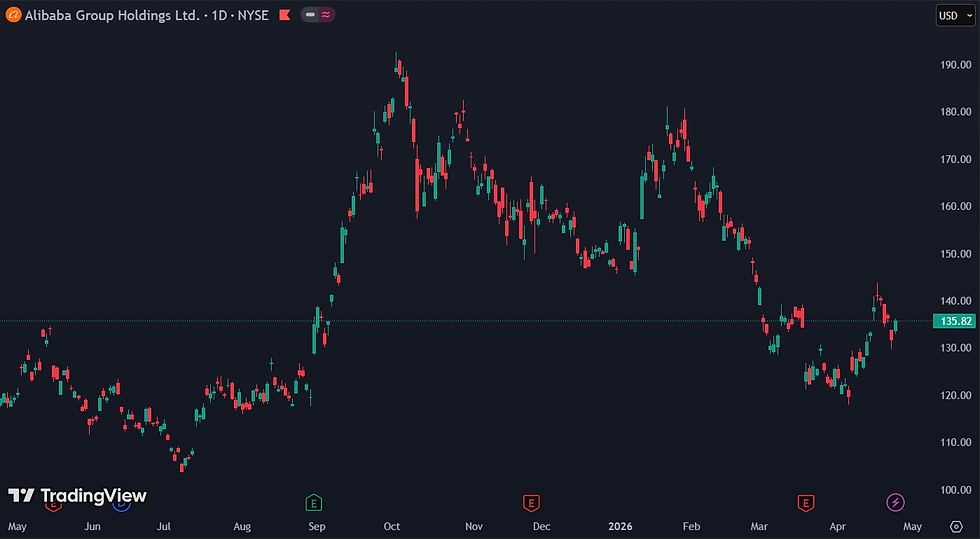Click the 190.00 price scale label
Image resolution: width=980 pixels, height=539 pixels.
956,64
